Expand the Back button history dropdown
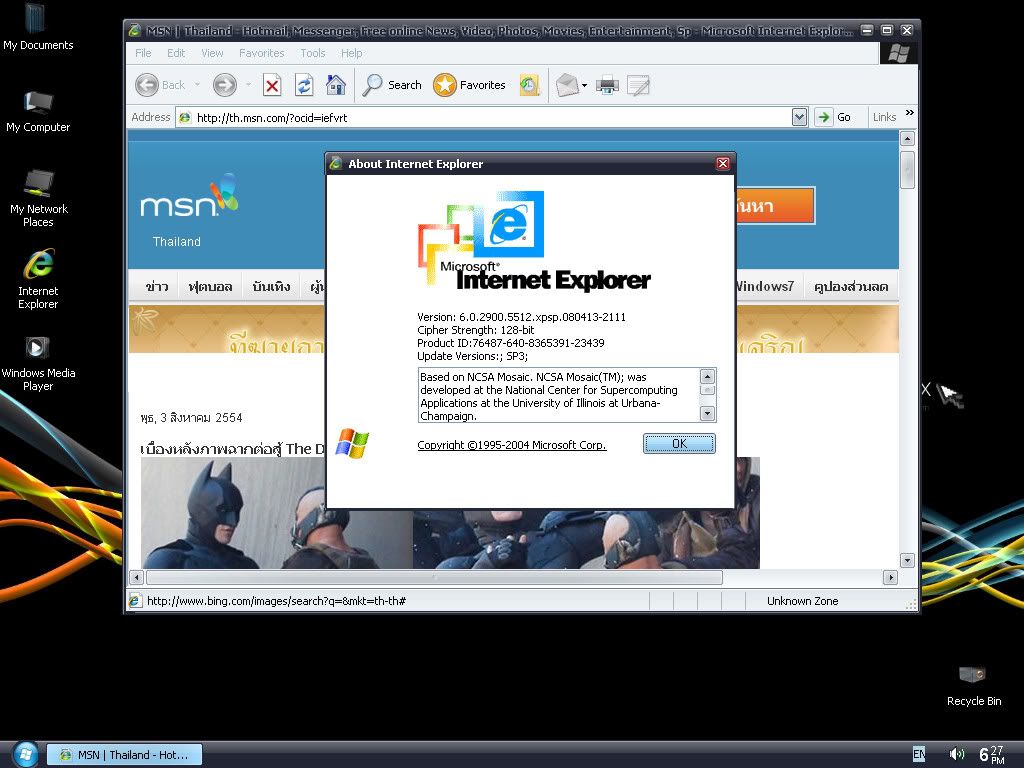The width and height of the screenshot is (1024, 768). point(197,85)
